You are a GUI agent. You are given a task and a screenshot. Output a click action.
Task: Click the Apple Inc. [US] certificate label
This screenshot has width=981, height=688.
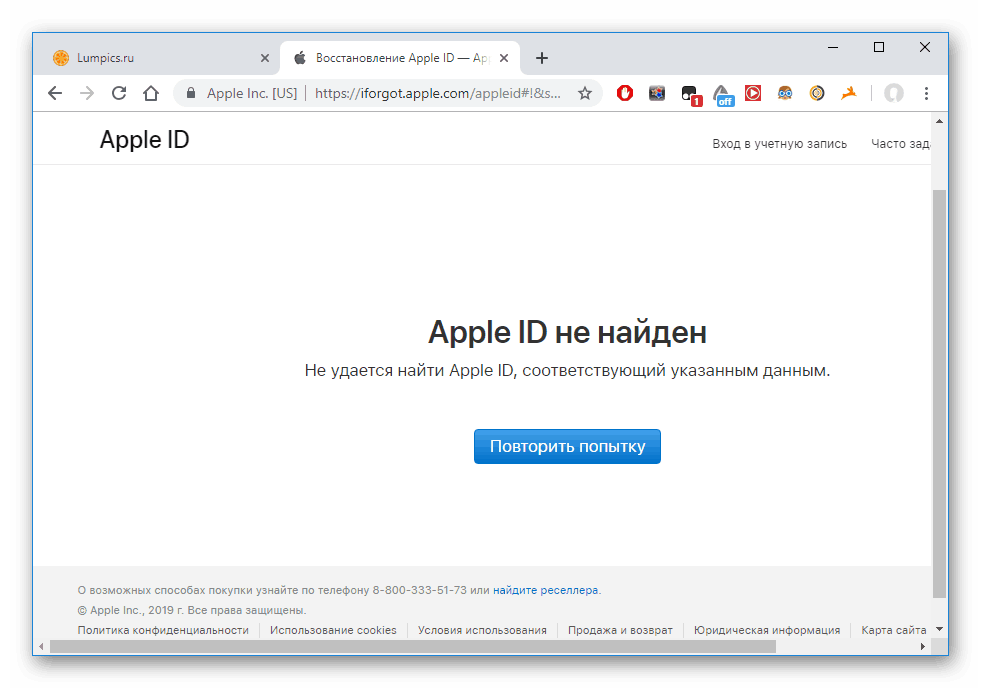[252, 93]
